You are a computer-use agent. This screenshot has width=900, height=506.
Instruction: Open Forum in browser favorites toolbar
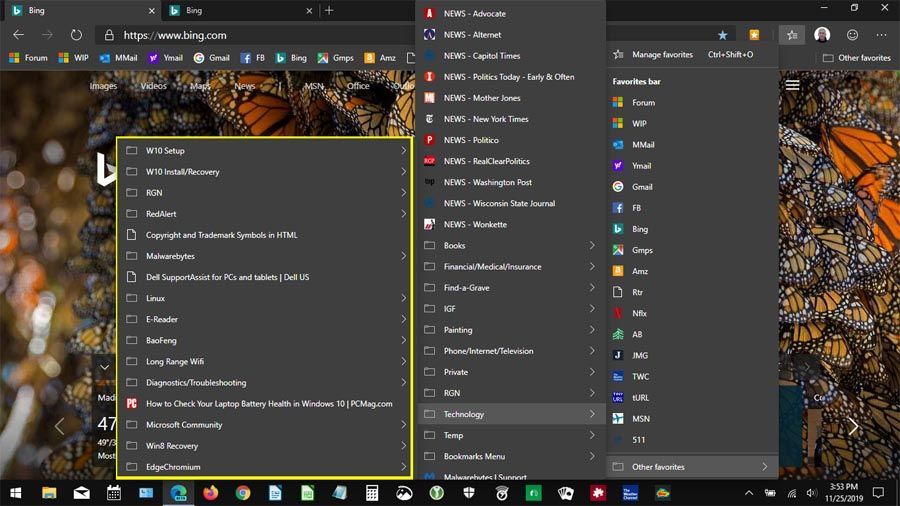click(29, 58)
